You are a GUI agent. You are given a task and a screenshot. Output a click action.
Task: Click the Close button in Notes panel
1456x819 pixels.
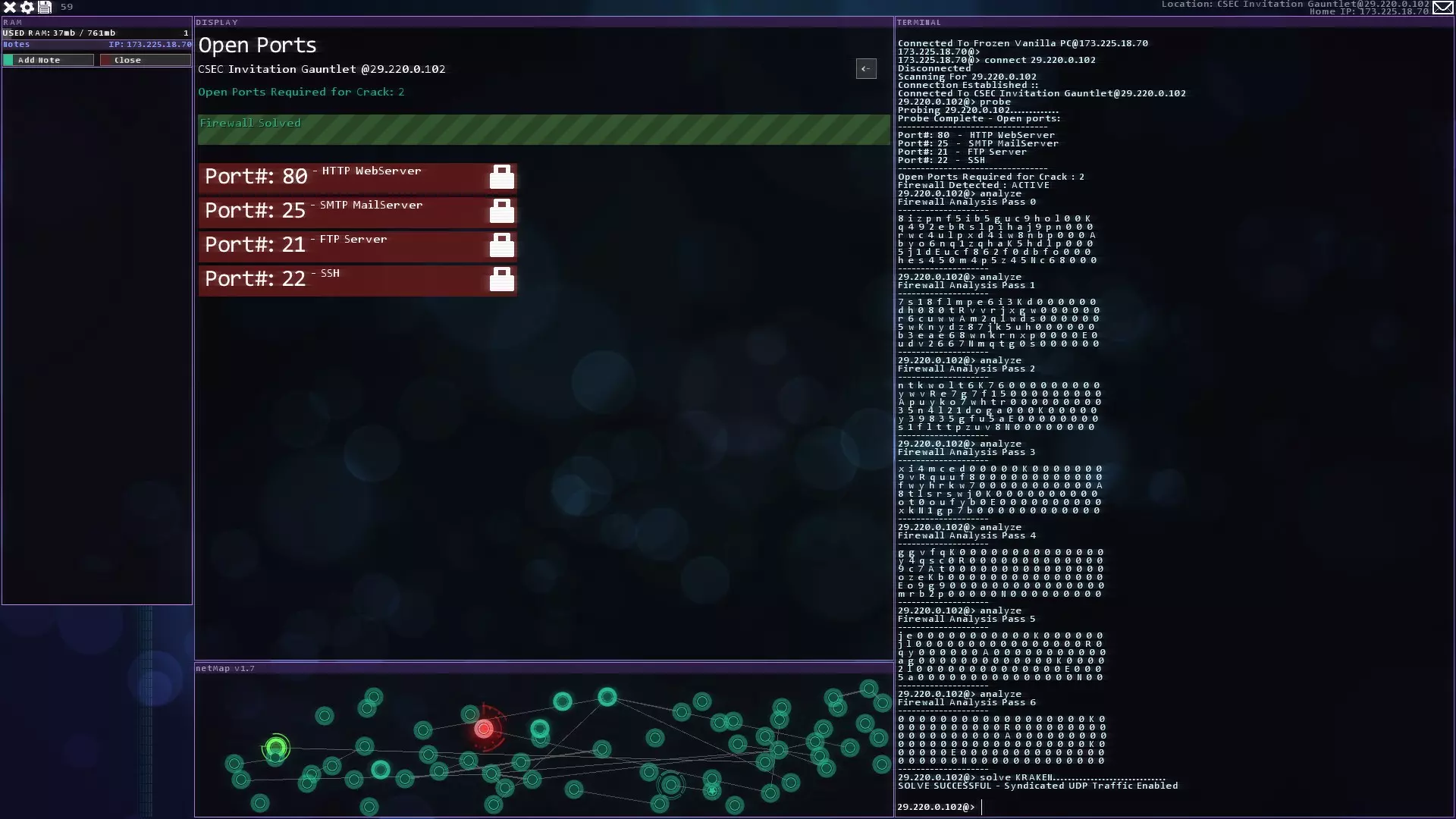pos(145,60)
